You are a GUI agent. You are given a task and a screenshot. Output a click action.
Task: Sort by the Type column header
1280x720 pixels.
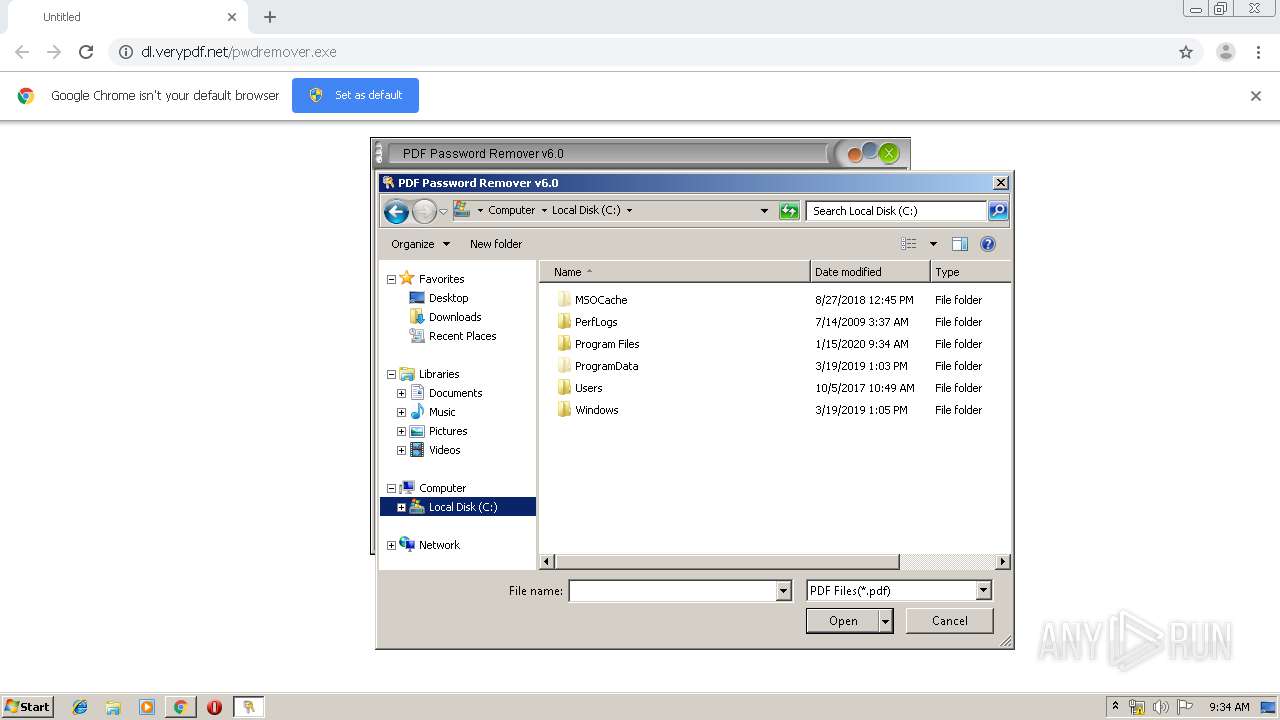pos(970,272)
